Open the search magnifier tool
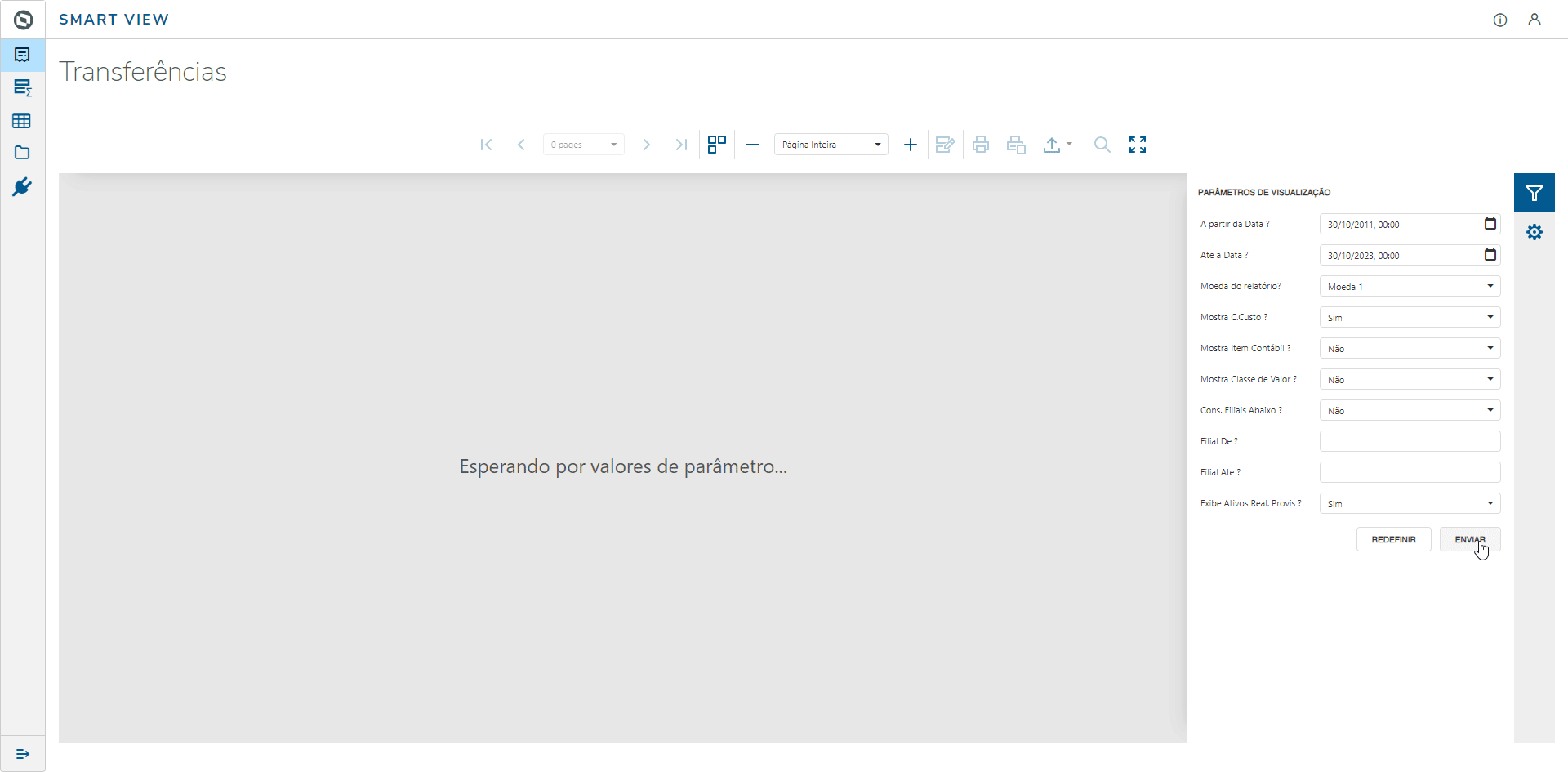This screenshot has height=772, width=1568. point(1102,145)
